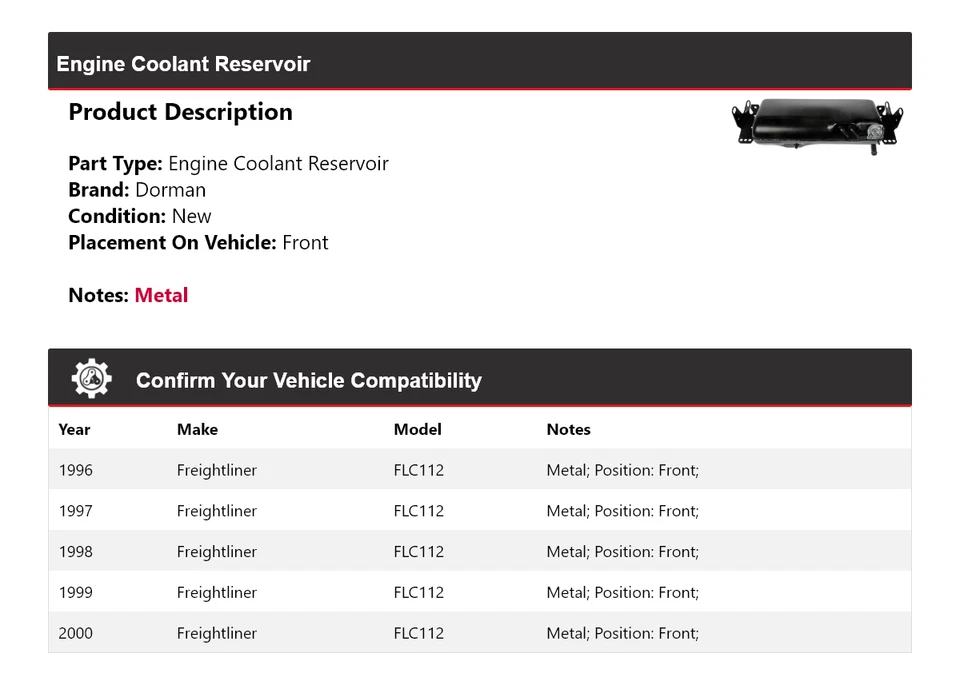
Task: Click the 2000 row notes cell
Action: click(622, 633)
